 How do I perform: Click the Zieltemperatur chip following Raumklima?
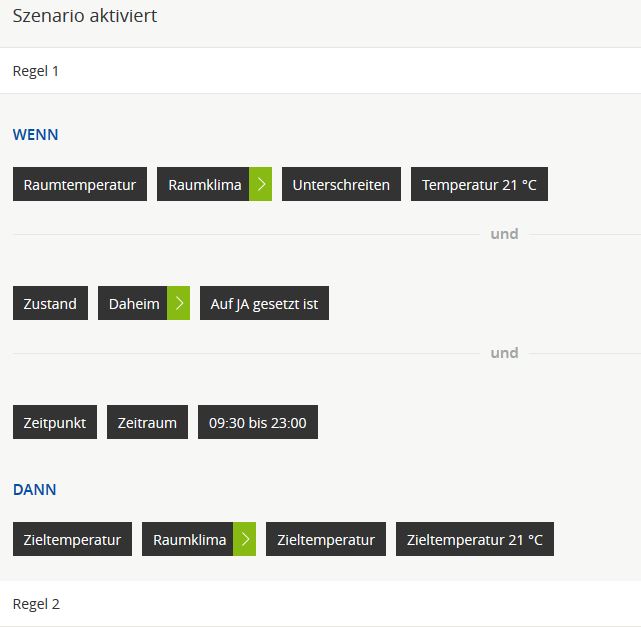(326, 539)
